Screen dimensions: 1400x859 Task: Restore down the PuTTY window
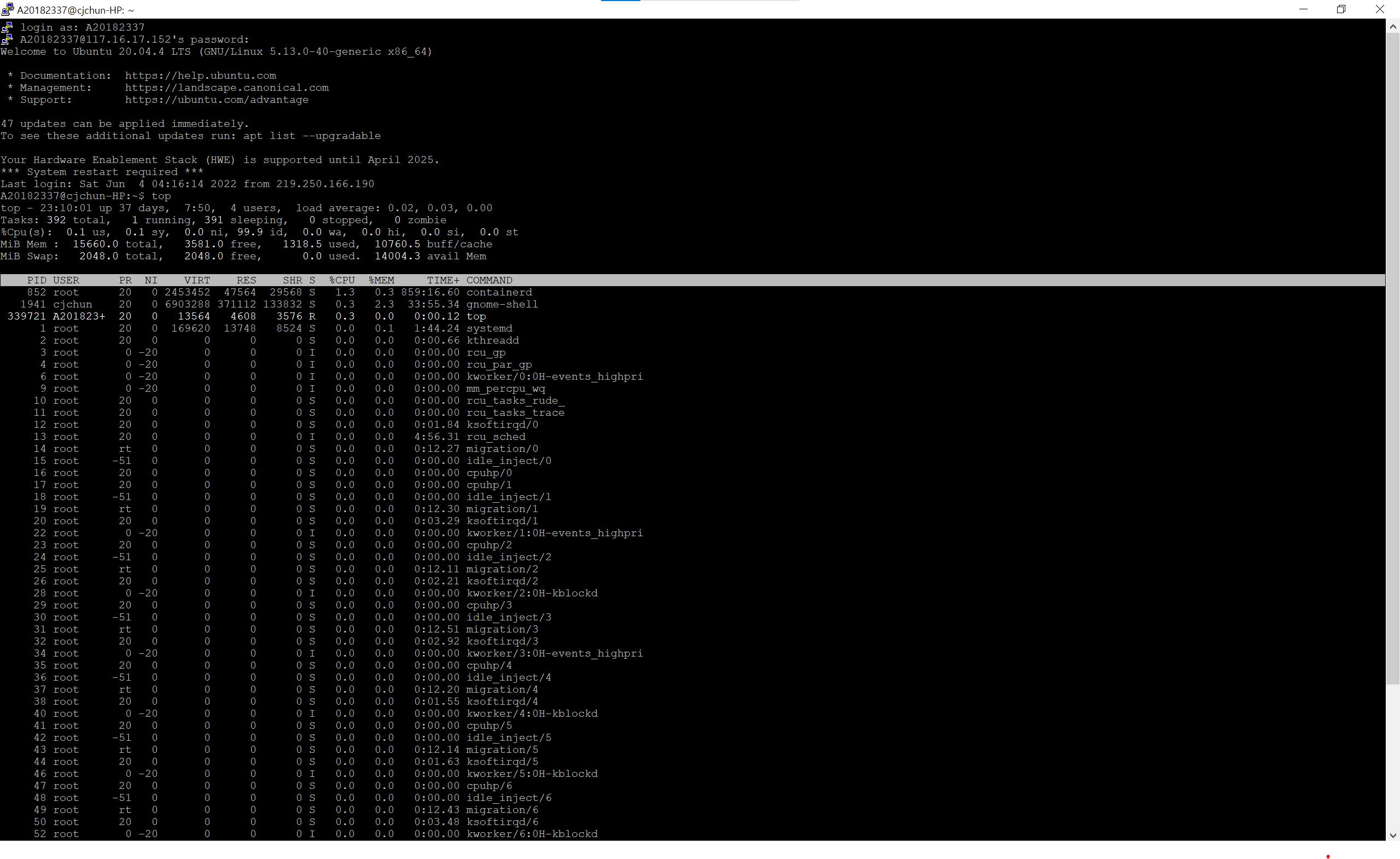[x=1341, y=9]
